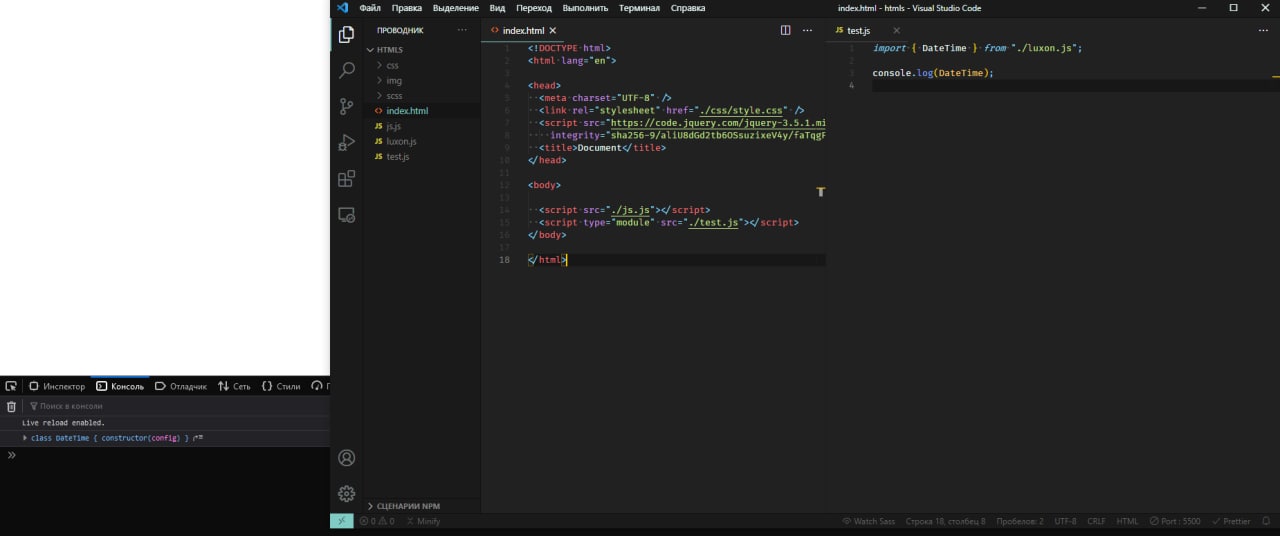
Task: Split the index.html editor right
Action: pos(785,31)
